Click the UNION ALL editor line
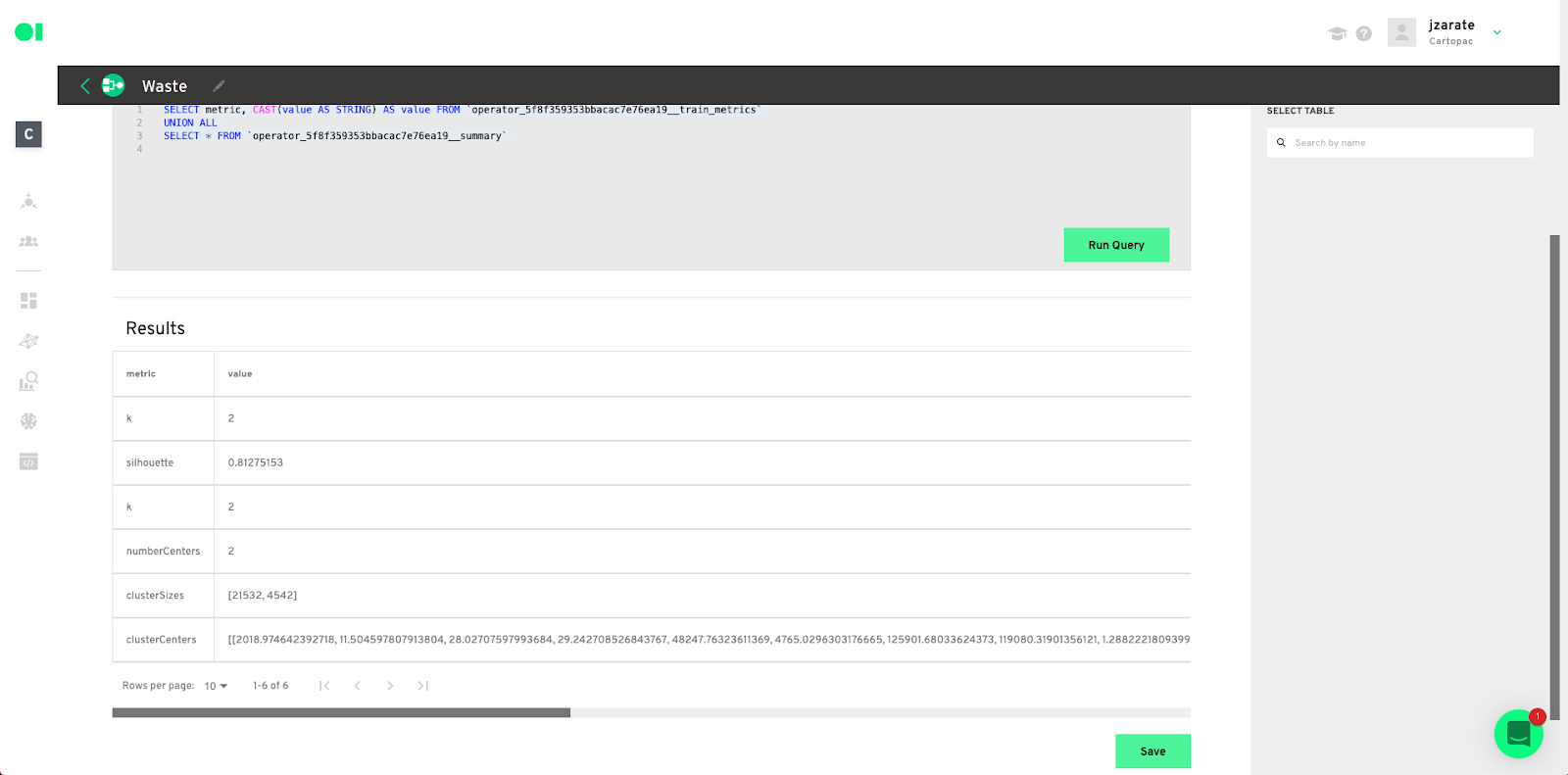 click(190, 123)
